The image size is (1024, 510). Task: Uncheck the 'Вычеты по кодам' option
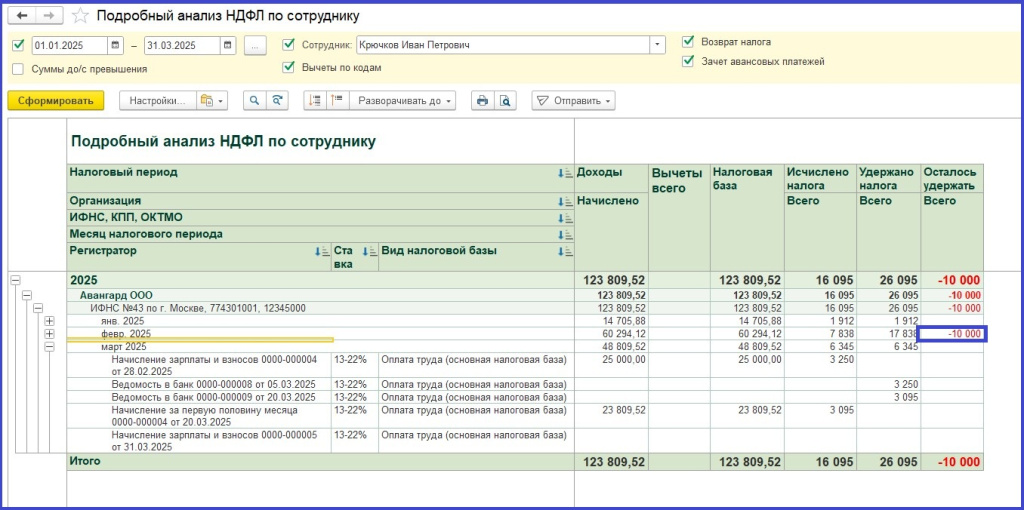pyautogui.click(x=289, y=68)
